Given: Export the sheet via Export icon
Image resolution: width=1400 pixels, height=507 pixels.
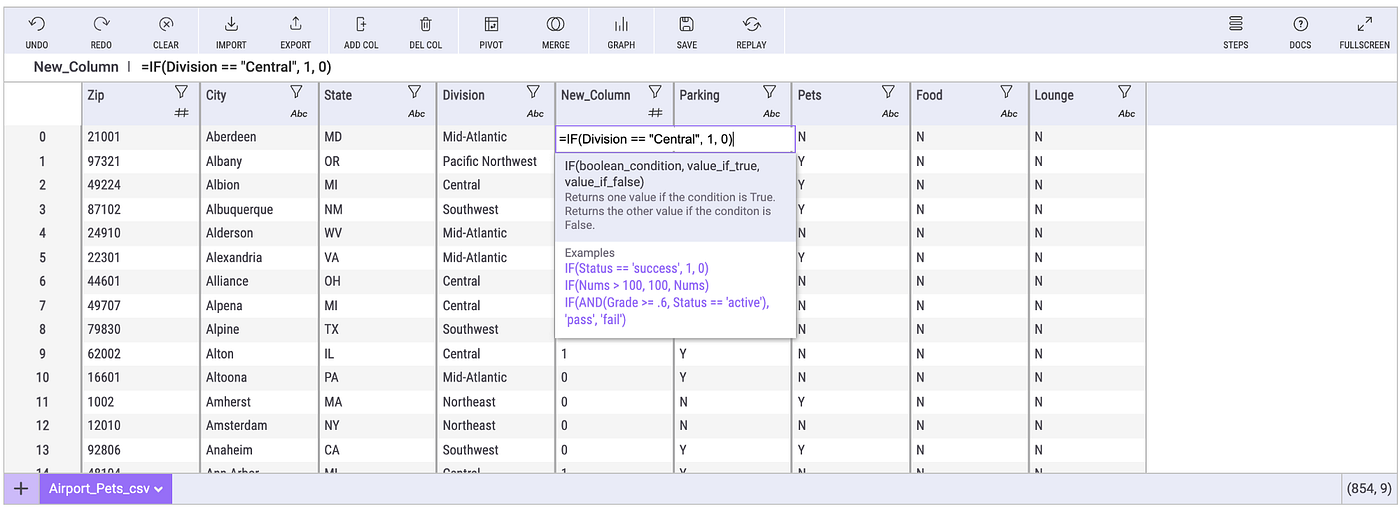Looking at the screenshot, I should click(296, 24).
